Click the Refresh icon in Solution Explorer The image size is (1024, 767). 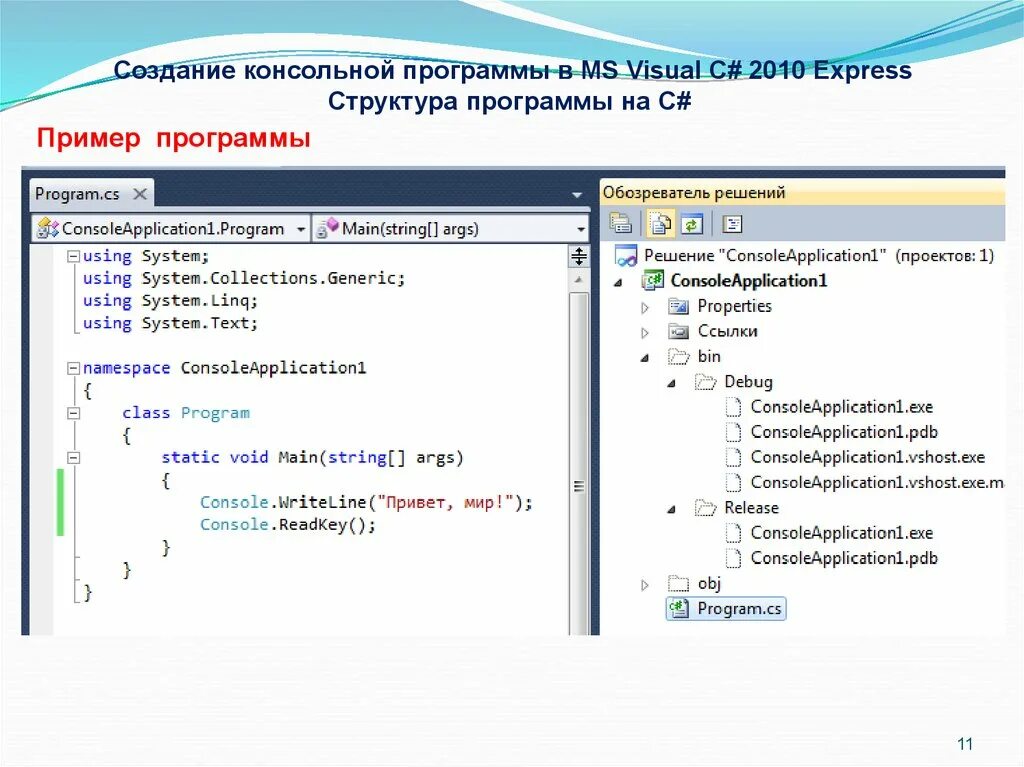click(x=692, y=223)
